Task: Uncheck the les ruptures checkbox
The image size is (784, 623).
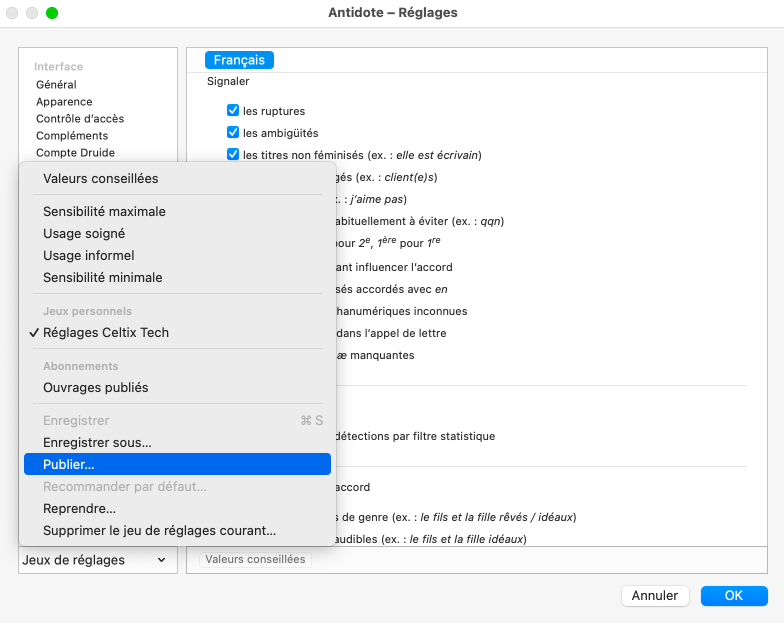Action: pos(233,111)
